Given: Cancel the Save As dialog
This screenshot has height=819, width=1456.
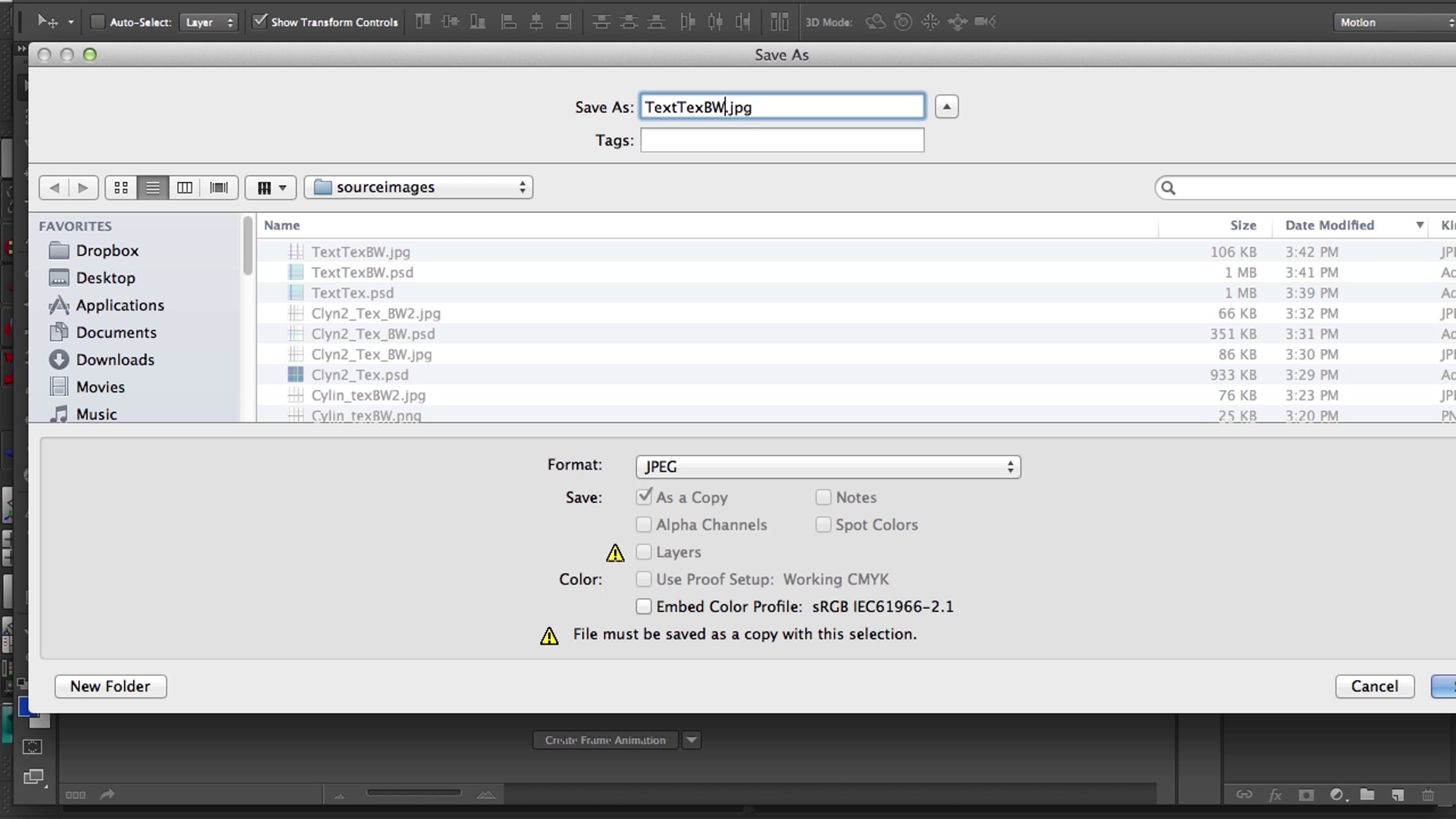Looking at the screenshot, I should click(x=1374, y=686).
